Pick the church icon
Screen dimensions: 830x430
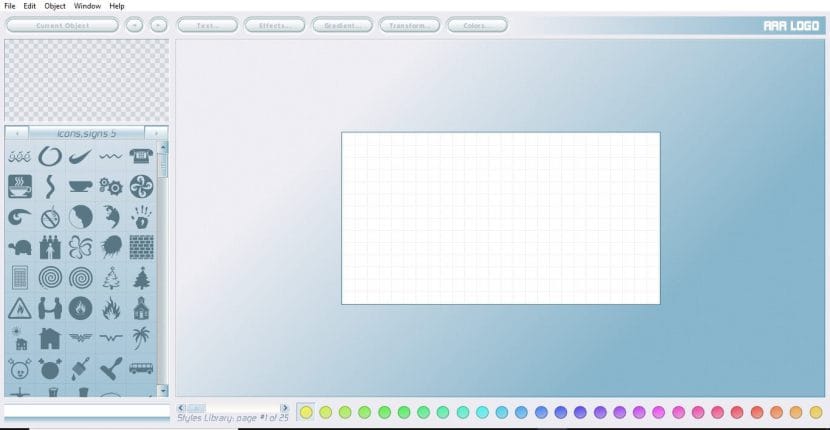point(140,307)
